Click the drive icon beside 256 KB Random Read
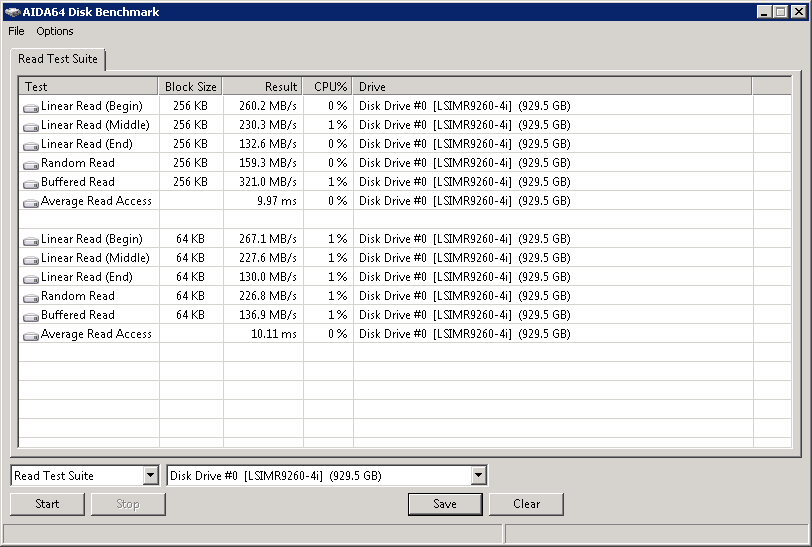 tap(31, 164)
